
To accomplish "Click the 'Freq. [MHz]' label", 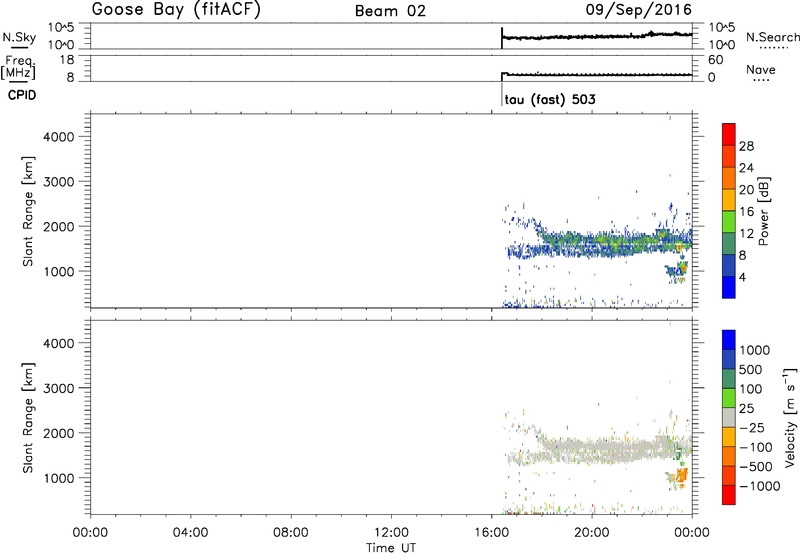I will (19, 67).
